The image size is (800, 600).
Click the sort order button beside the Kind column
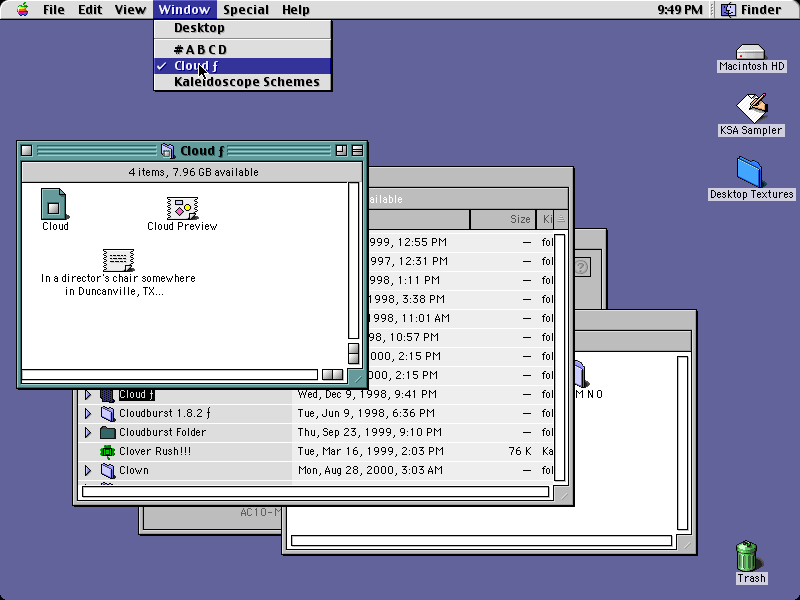561,219
